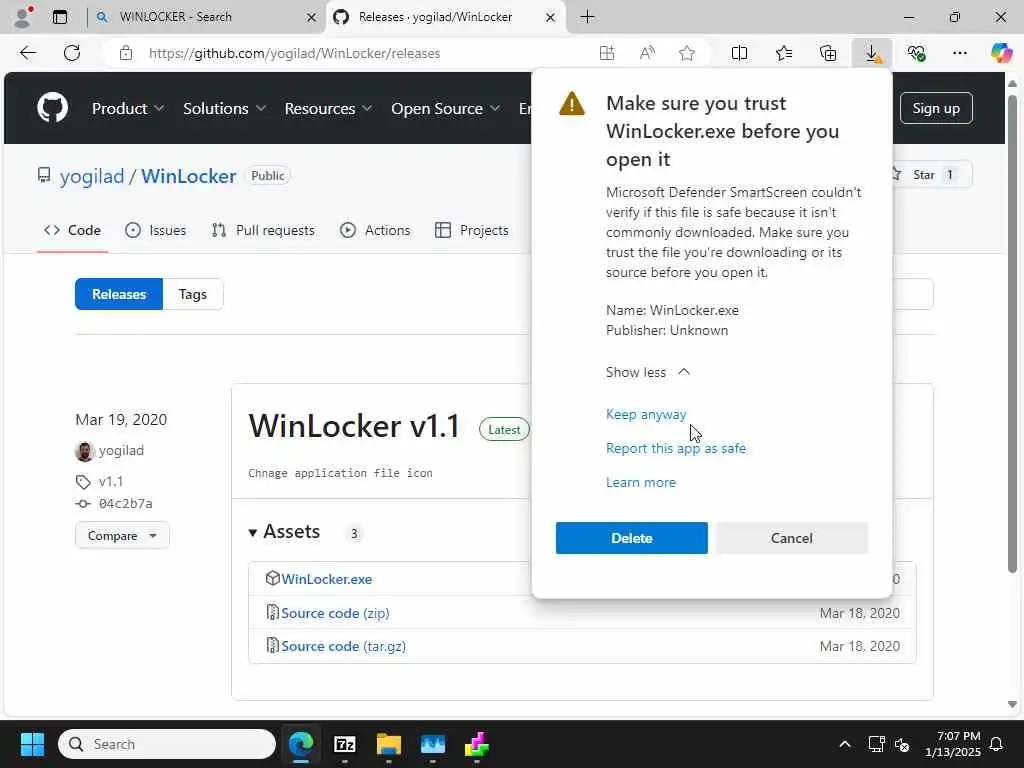Open Learn more link
This screenshot has width=1024, height=768.
click(641, 482)
